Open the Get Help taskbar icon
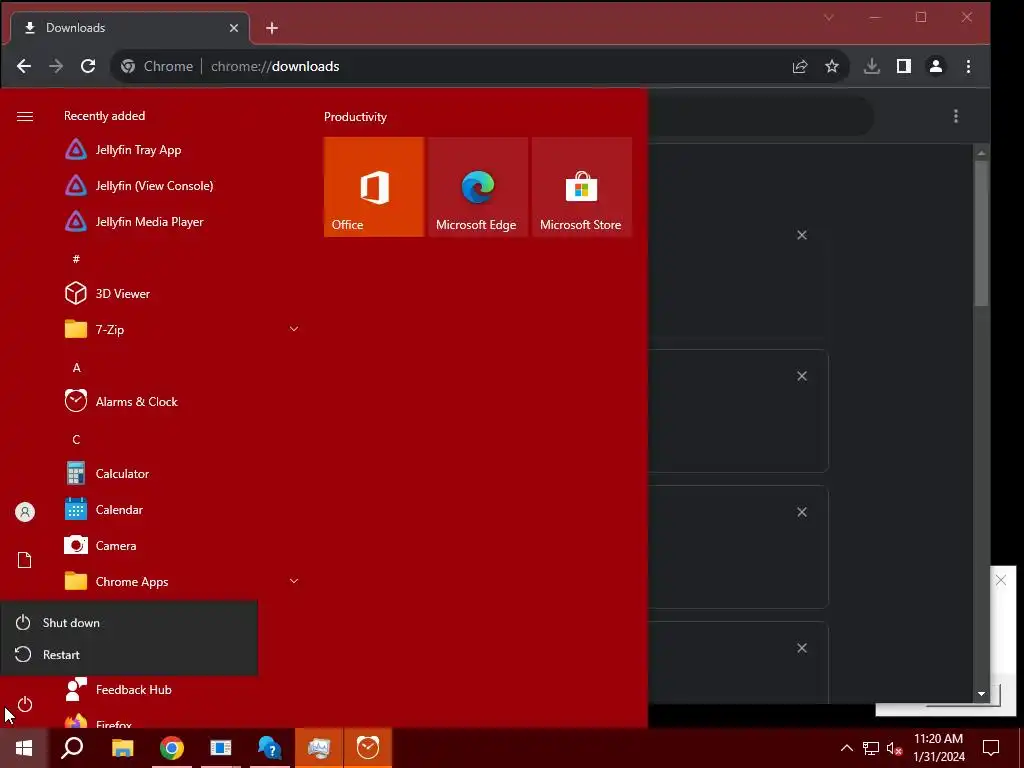 [269, 748]
